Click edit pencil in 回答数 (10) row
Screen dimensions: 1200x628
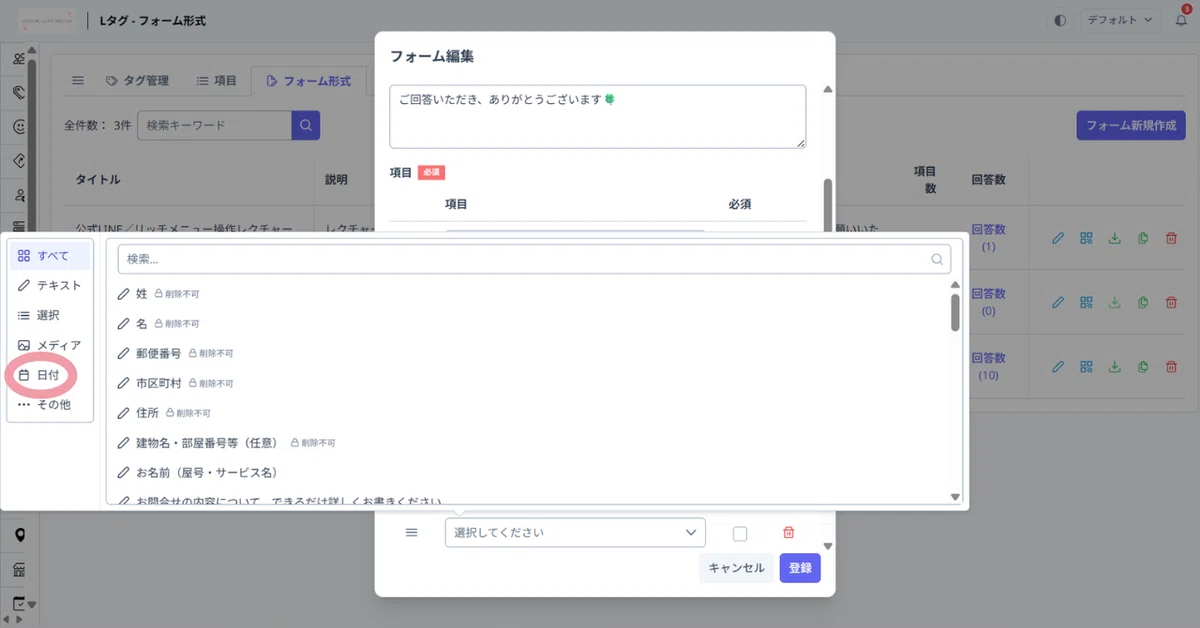[x=1058, y=366]
